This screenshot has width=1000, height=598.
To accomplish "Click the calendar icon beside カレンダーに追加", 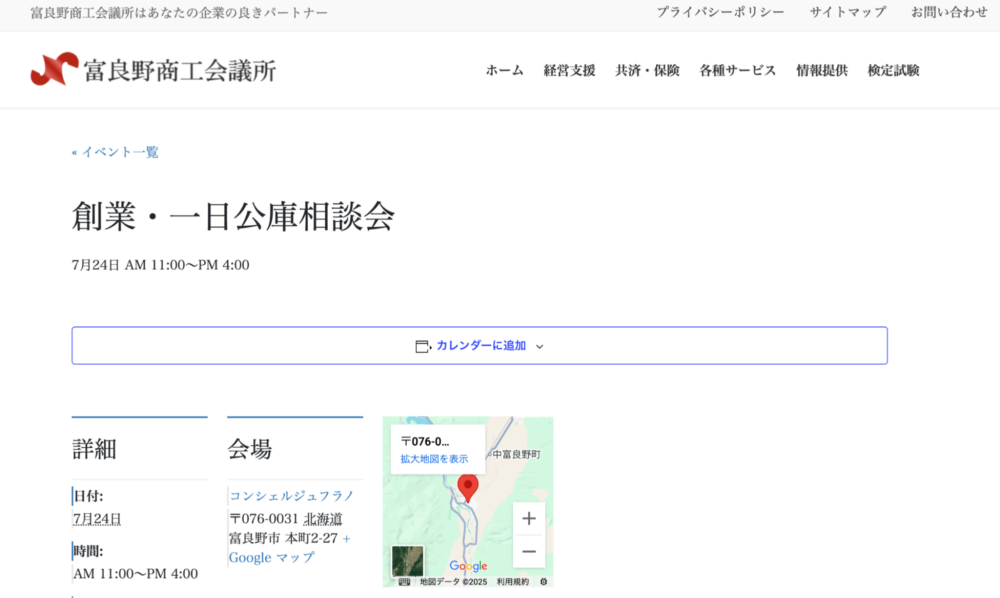I will 422,346.
